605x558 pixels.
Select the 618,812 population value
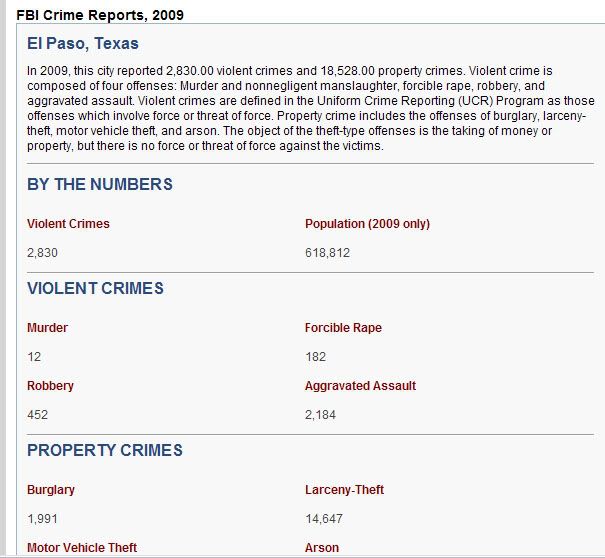[x=328, y=253]
